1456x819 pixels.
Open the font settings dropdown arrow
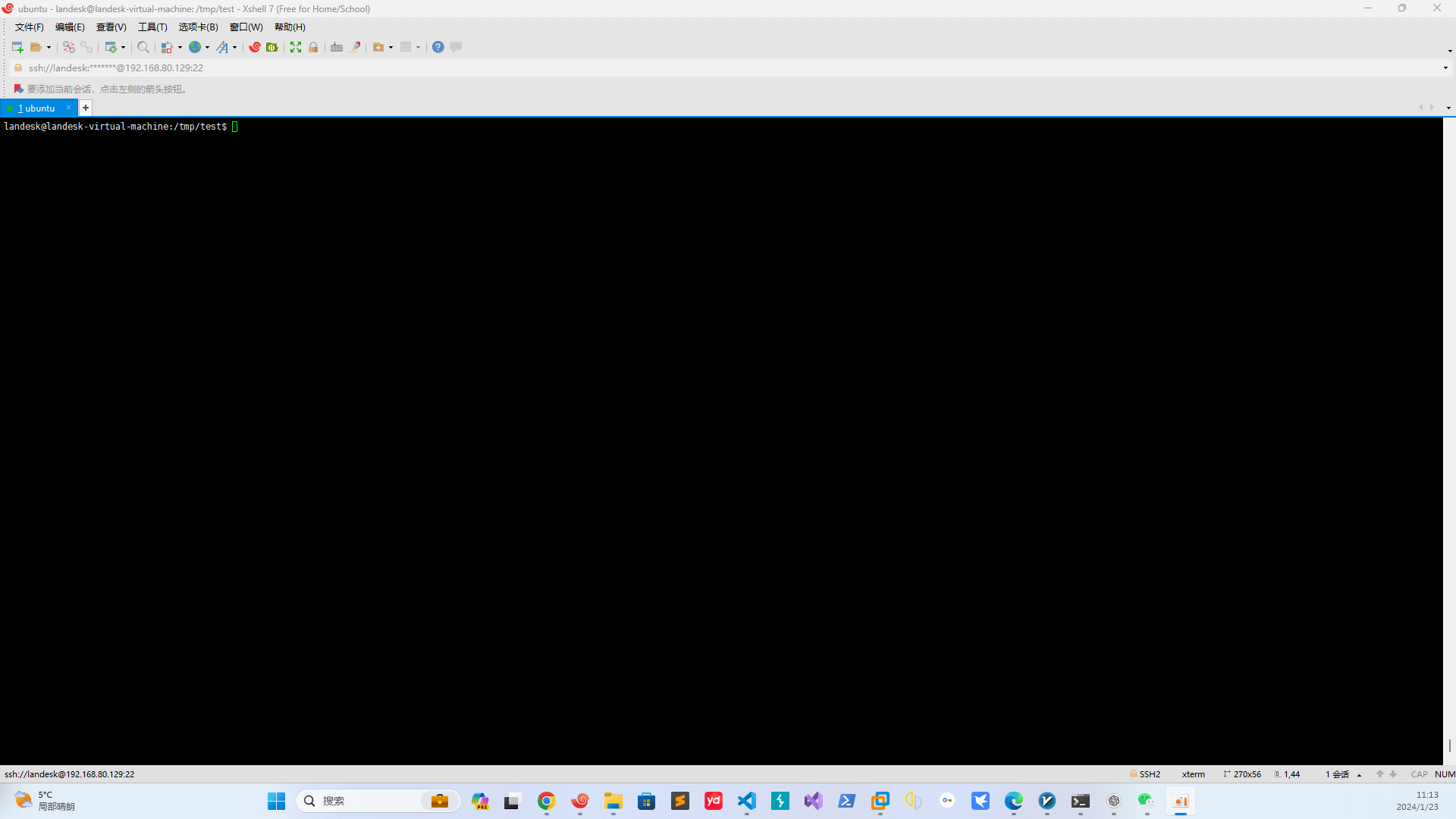point(235,47)
